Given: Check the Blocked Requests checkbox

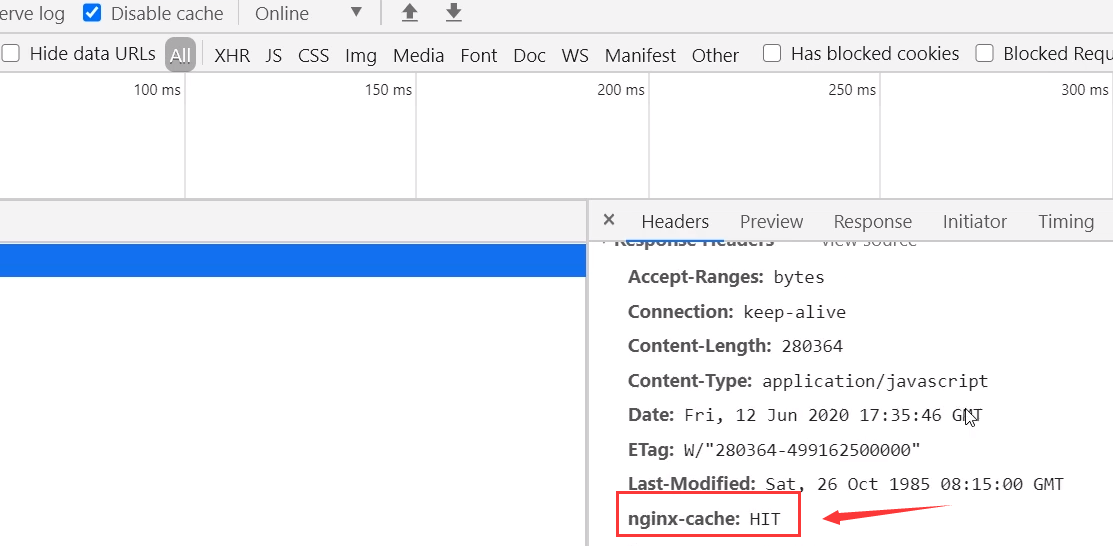Looking at the screenshot, I should [984, 53].
